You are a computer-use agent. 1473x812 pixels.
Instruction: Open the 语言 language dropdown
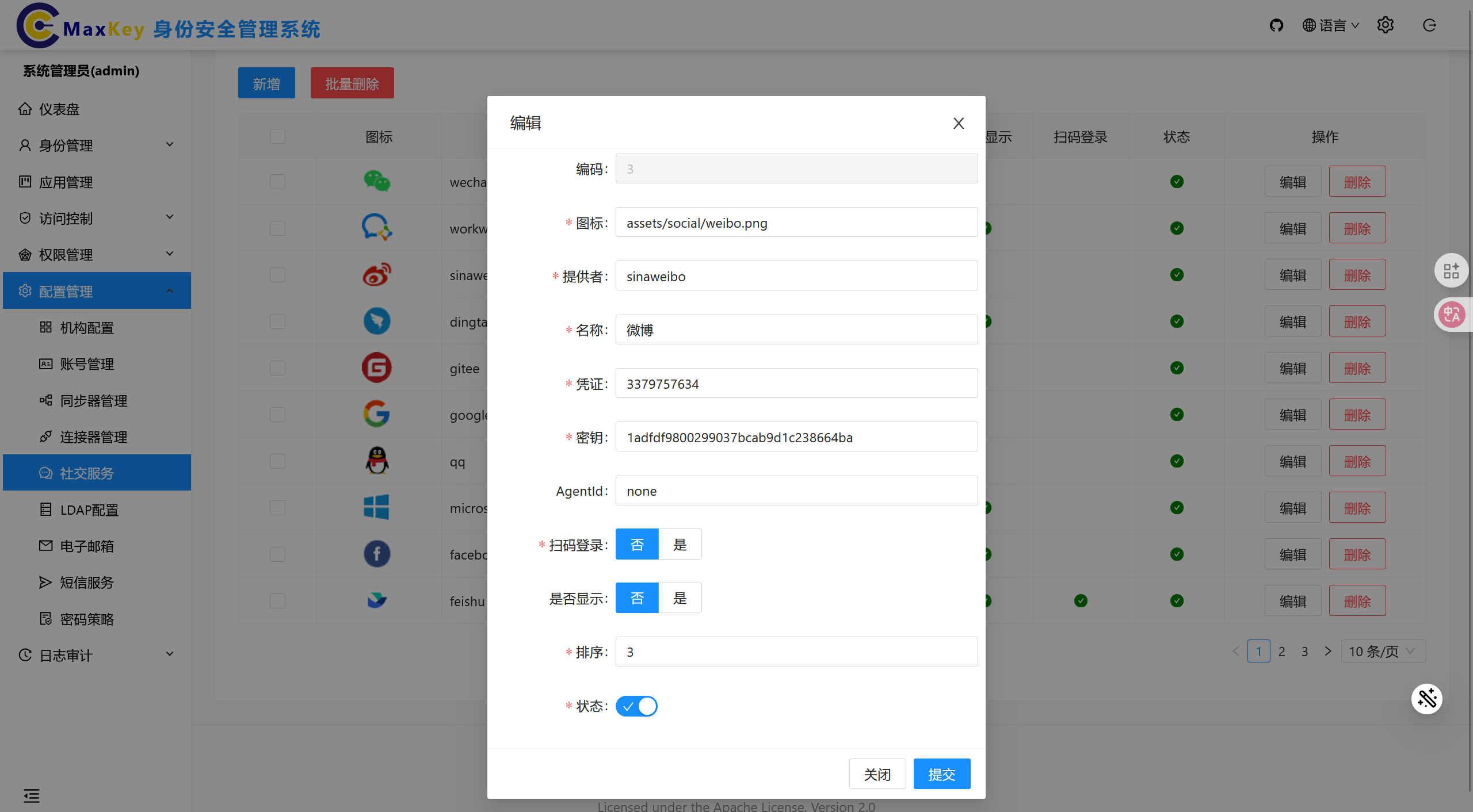[1331, 25]
